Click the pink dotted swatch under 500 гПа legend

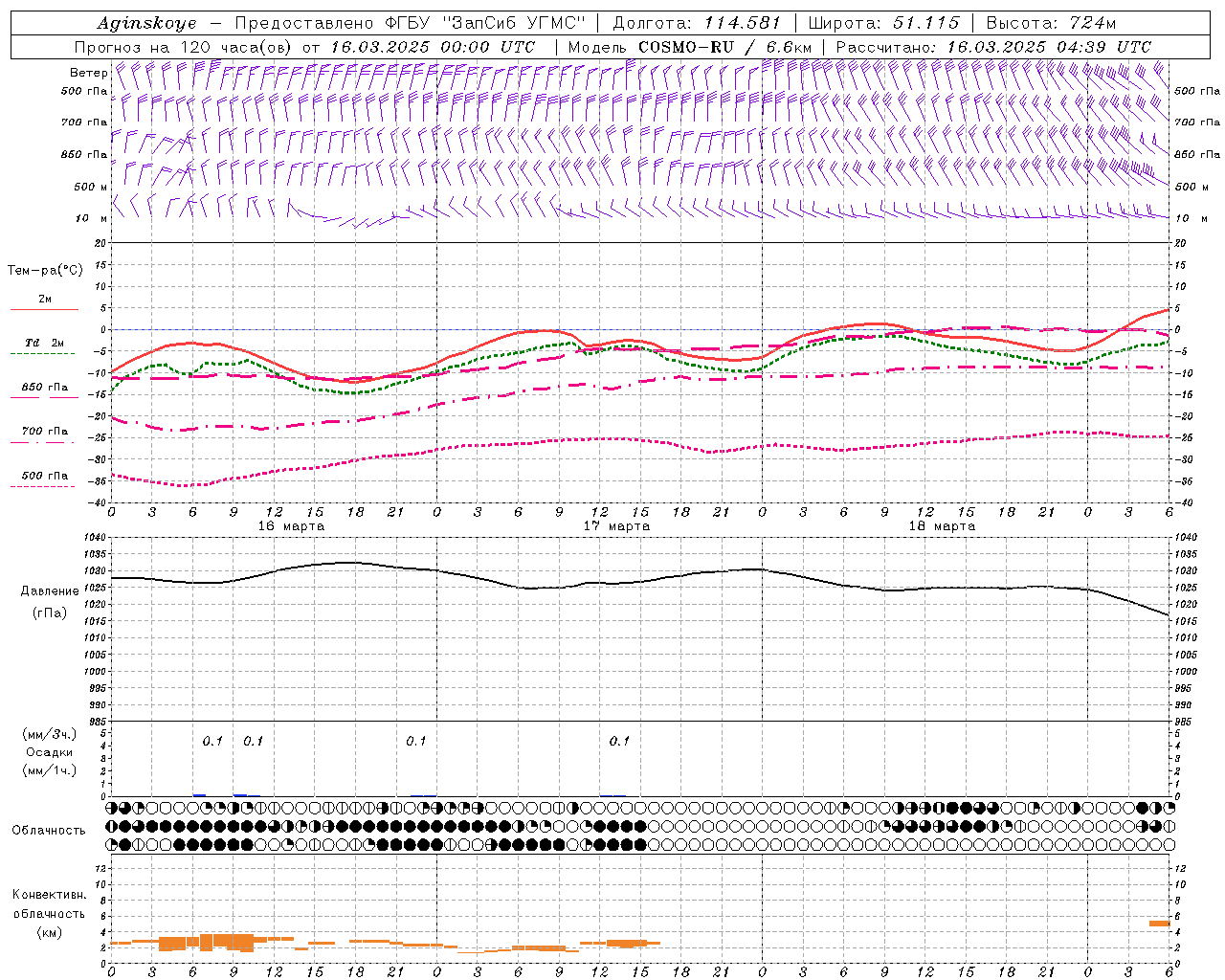(x=42, y=486)
